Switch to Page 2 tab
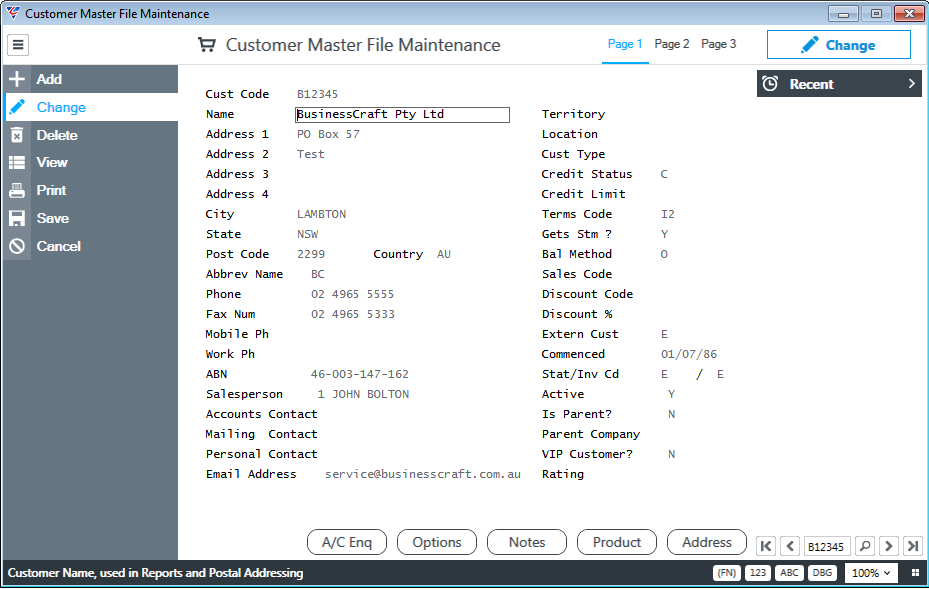 672,44
